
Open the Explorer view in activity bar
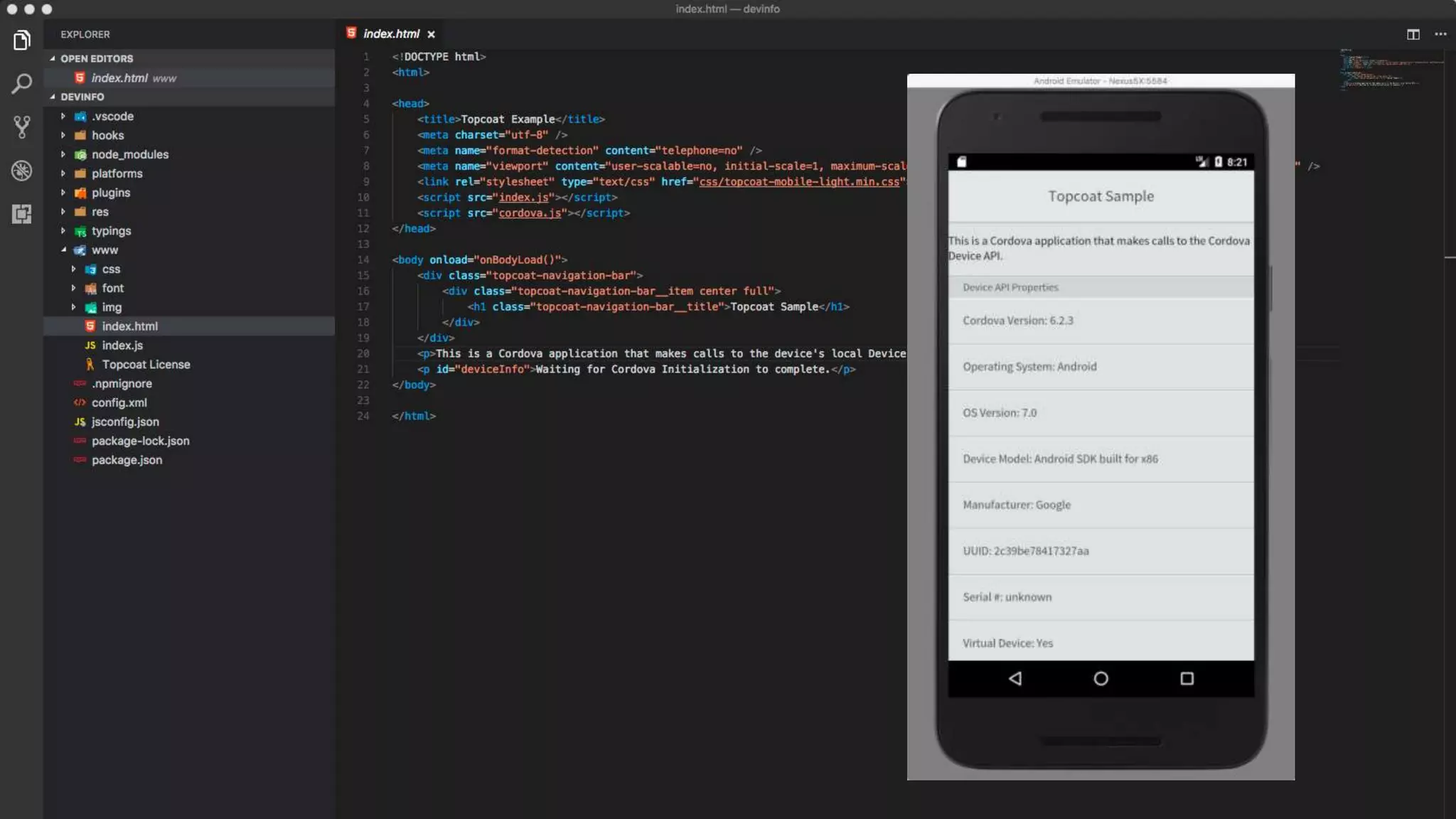coord(21,41)
